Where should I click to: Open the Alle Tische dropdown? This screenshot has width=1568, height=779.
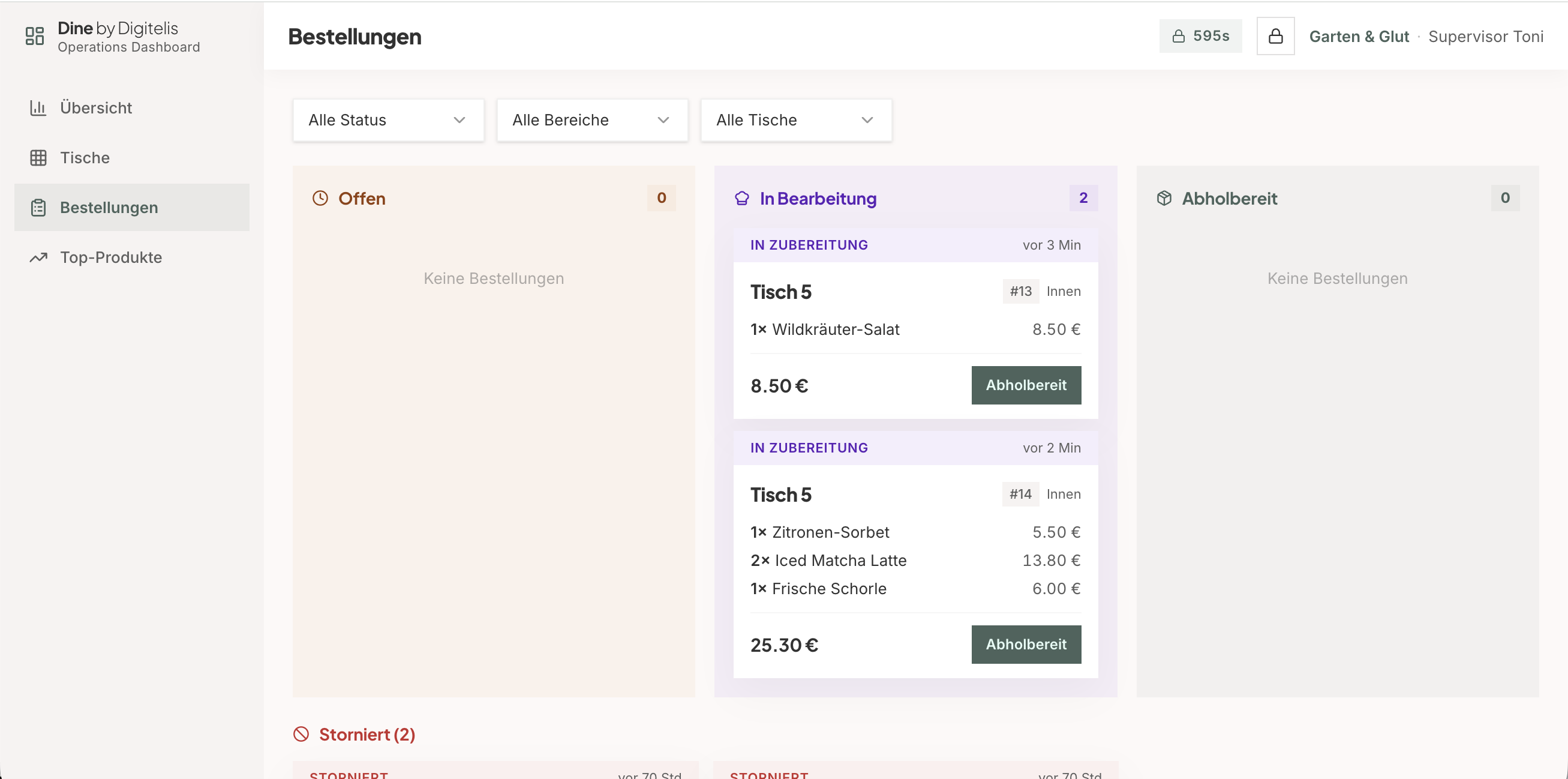coord(796,120)
